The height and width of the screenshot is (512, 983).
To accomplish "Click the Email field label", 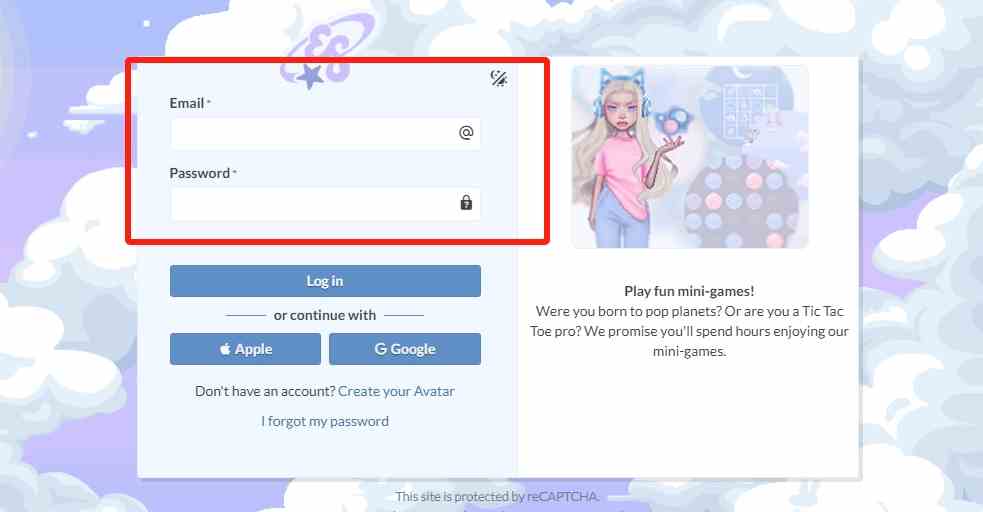I will pyautogui.click(x=187, y=103).
